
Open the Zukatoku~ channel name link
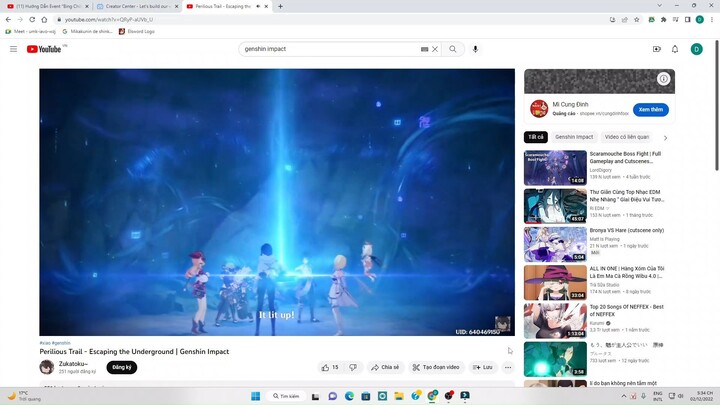coord(73,364)
